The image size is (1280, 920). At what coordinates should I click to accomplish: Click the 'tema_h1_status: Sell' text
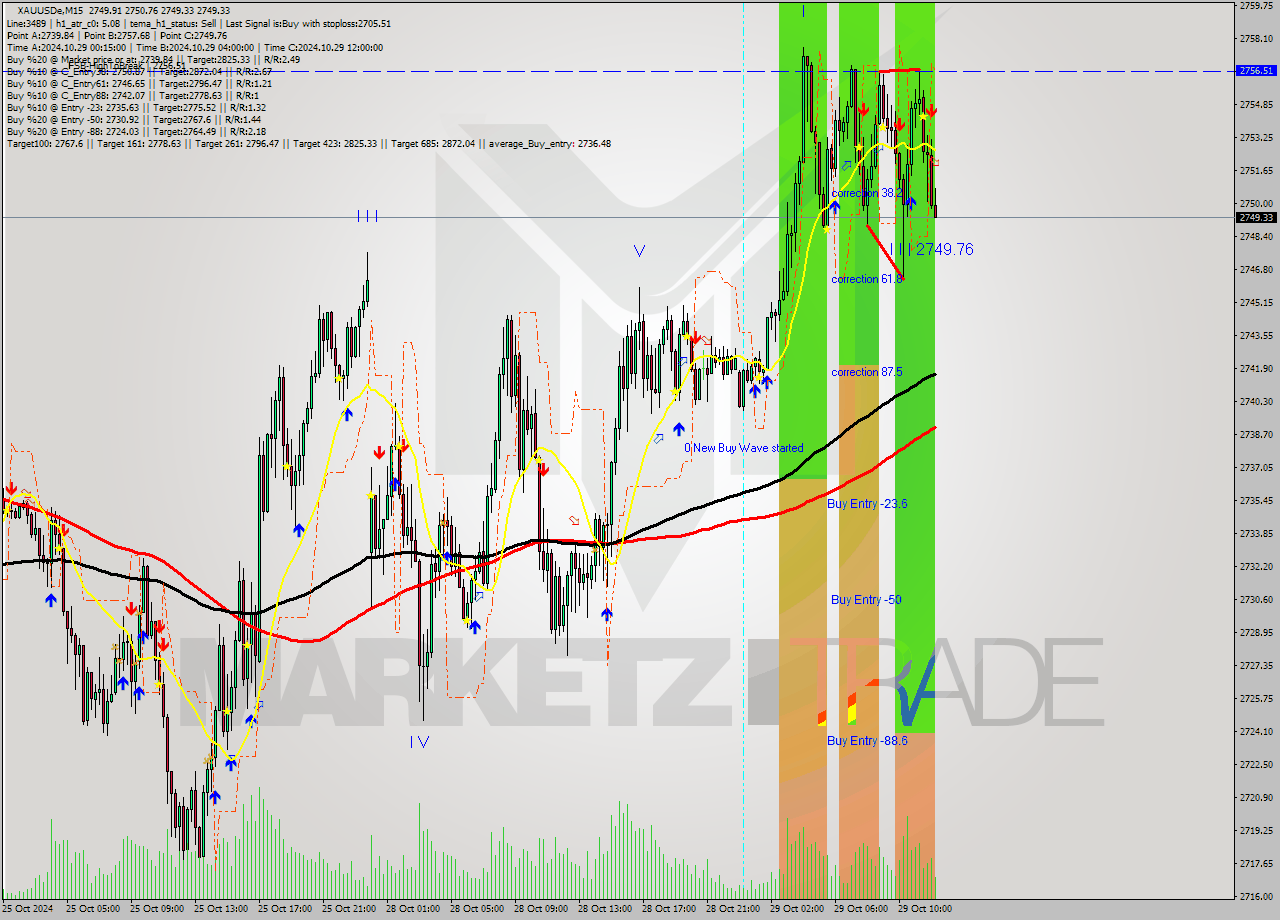click(x=171, y=23)
